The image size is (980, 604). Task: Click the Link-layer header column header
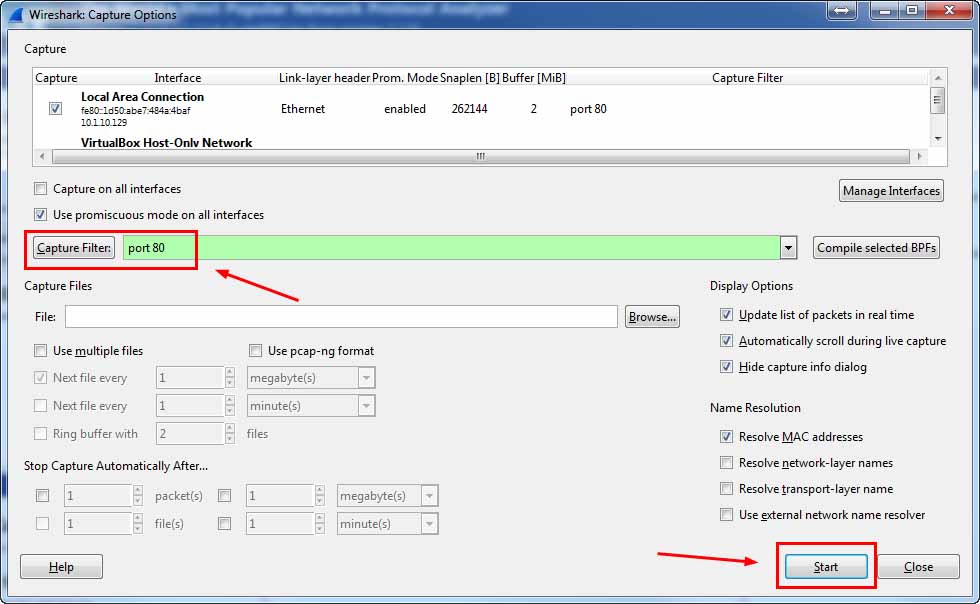point(324,78)
